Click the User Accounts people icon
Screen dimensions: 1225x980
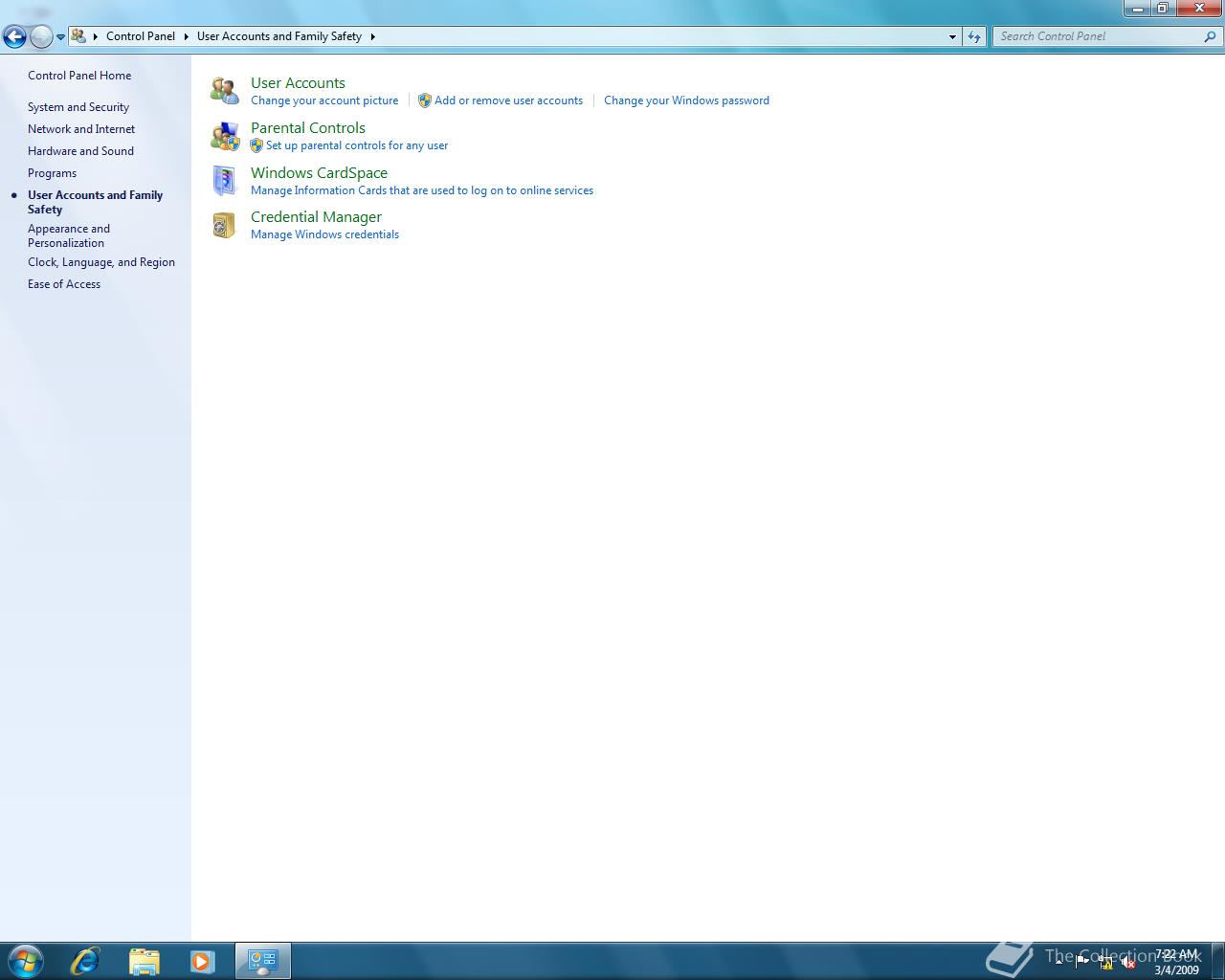tap(224, 91)
